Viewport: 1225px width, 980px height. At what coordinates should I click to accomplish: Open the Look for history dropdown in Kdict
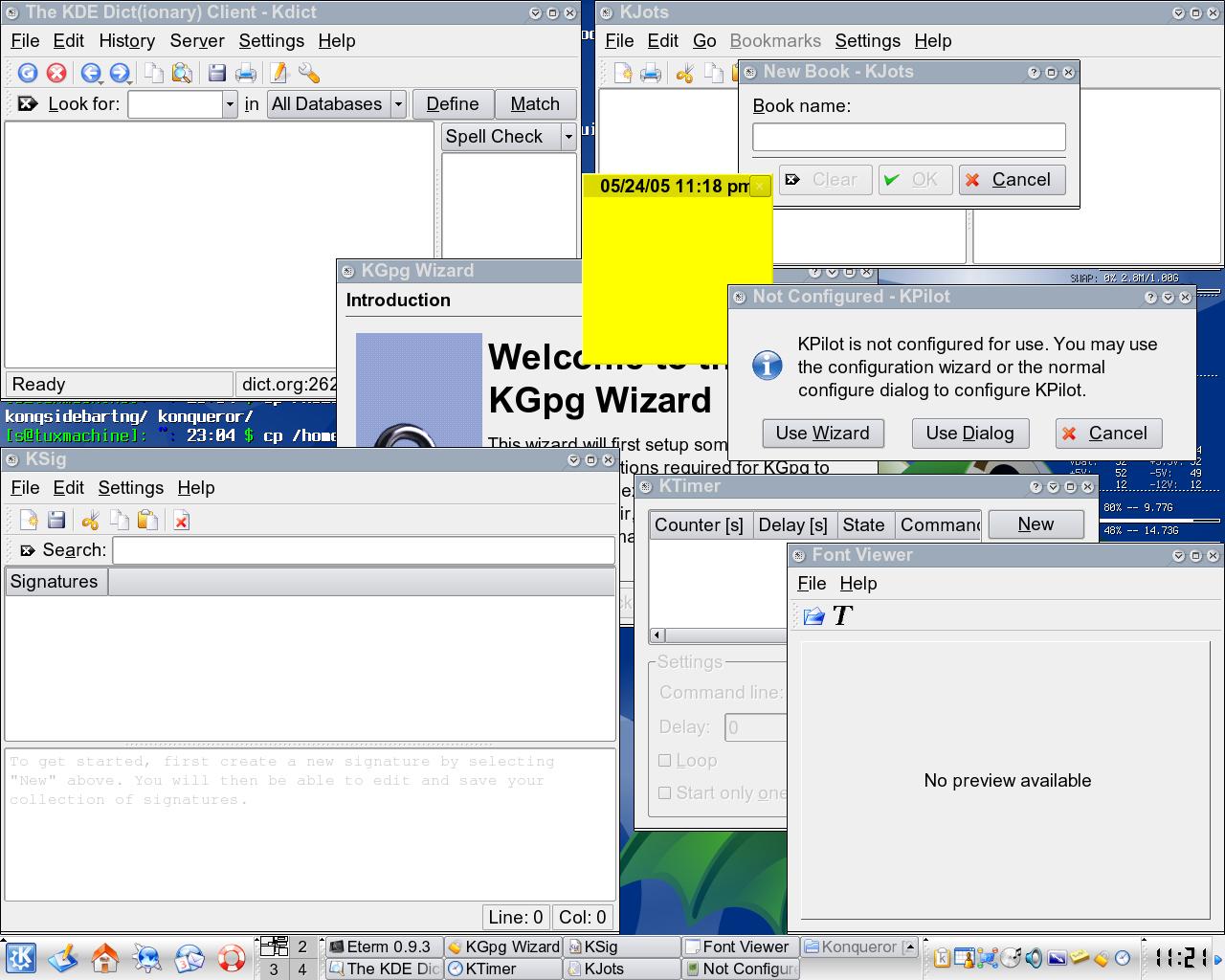[230, 104]
